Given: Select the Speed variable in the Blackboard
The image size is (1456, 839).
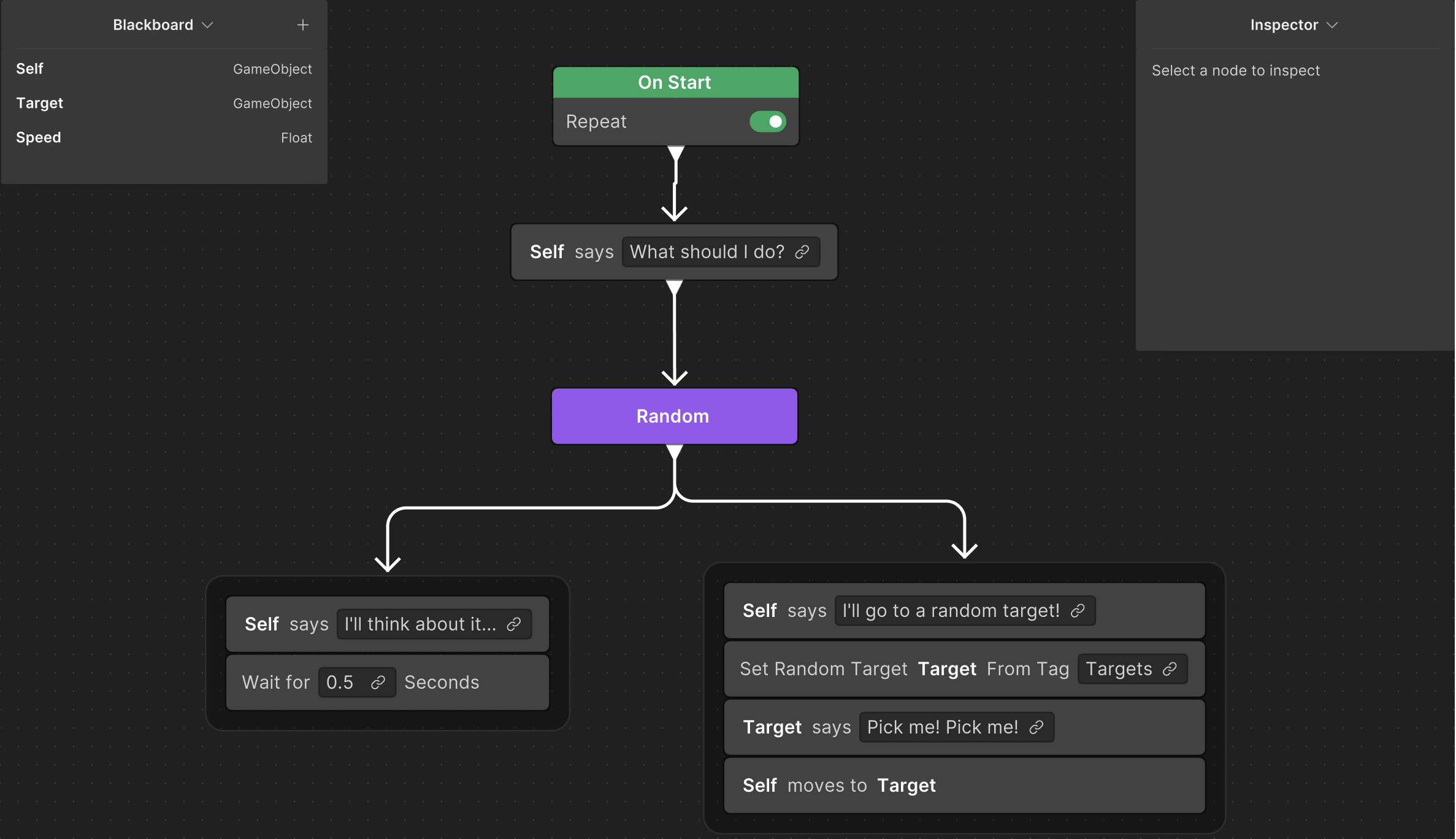Looking at the screenshot, I should [38, 137].
